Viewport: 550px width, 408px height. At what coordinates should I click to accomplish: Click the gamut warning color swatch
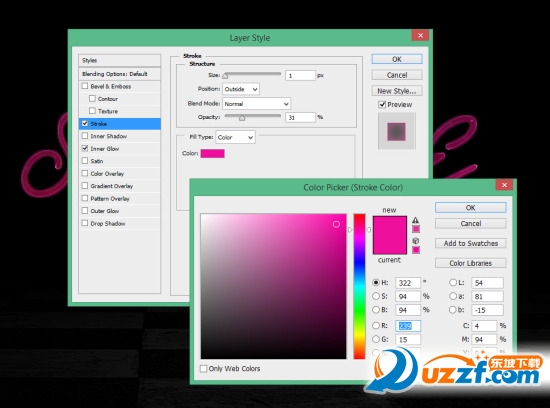click(x=416, y=229)
